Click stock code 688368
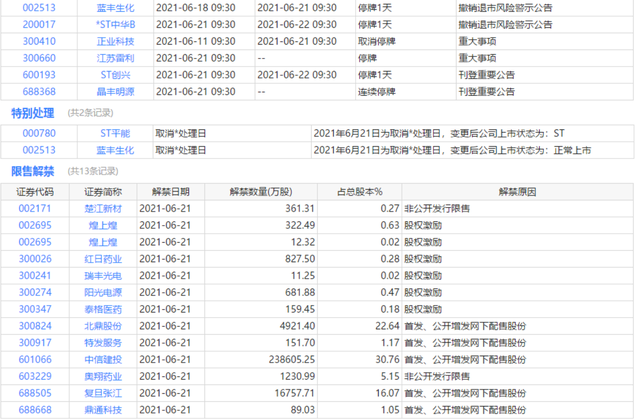The height and width of the screenshot is (420, 640). pos(39,91)
